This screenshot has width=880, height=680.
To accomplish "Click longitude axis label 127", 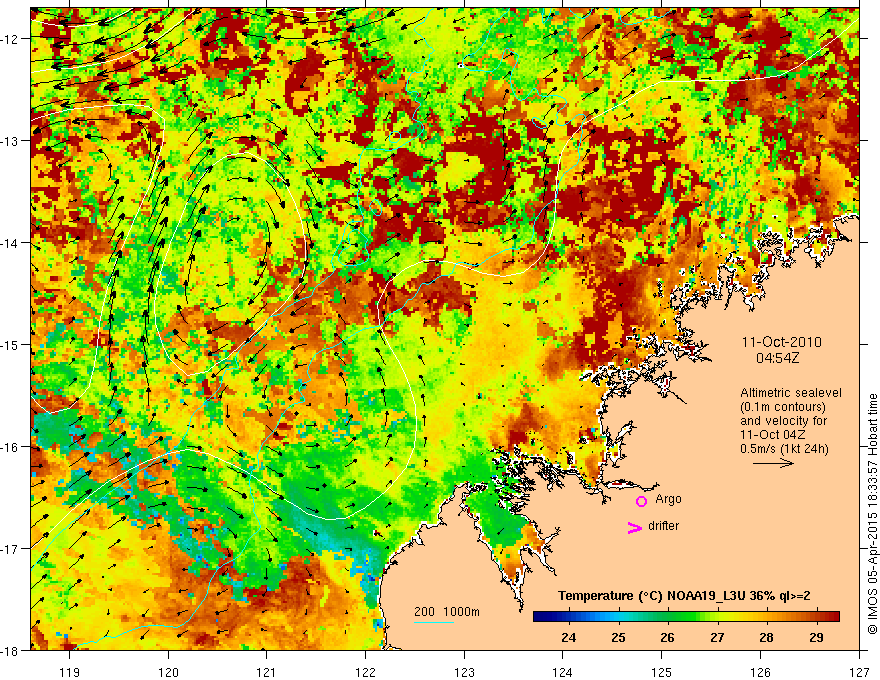I will [859, 671].
